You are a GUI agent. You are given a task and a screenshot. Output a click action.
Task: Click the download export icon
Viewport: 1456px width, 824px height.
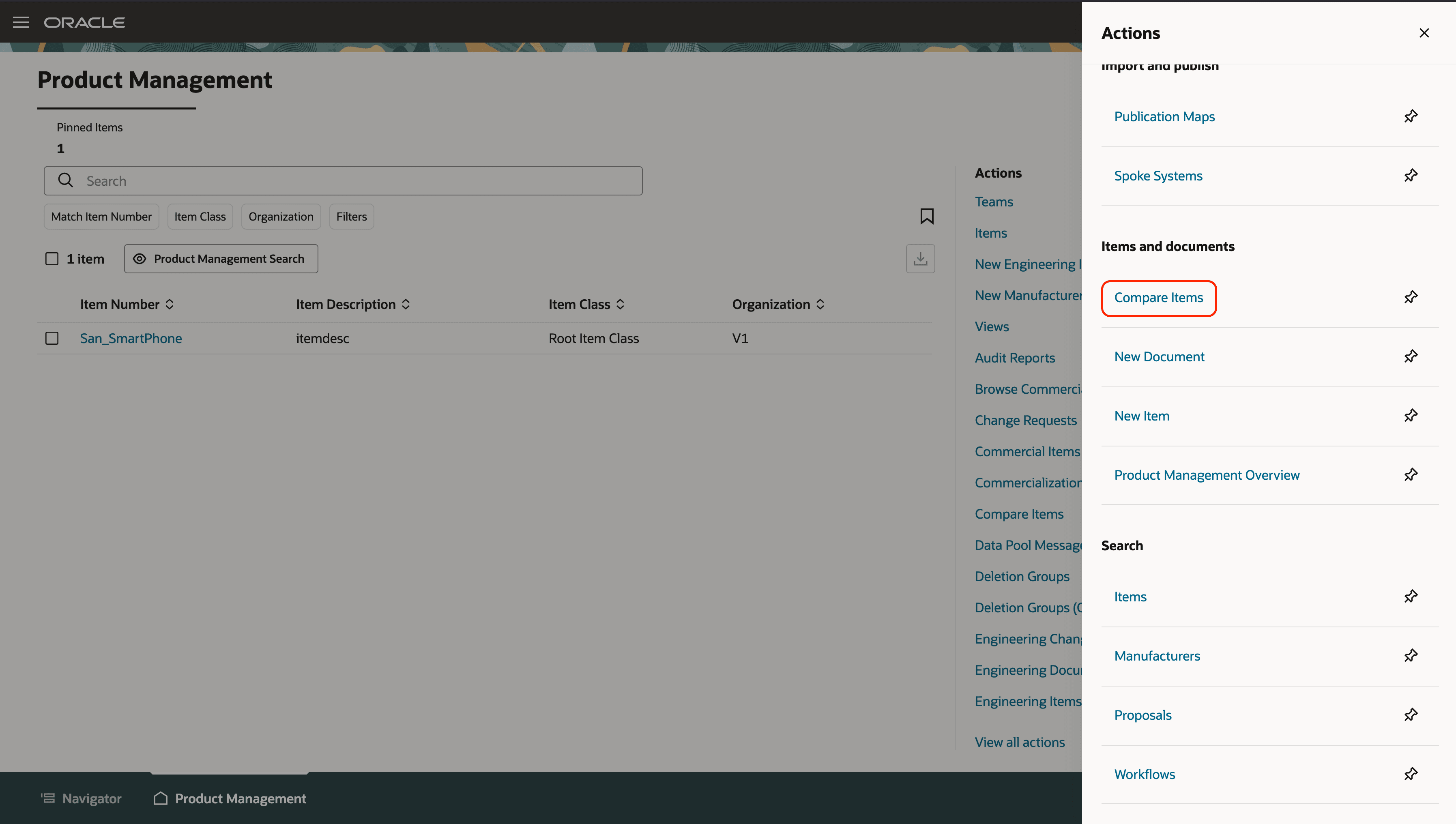tap(920, 259)
